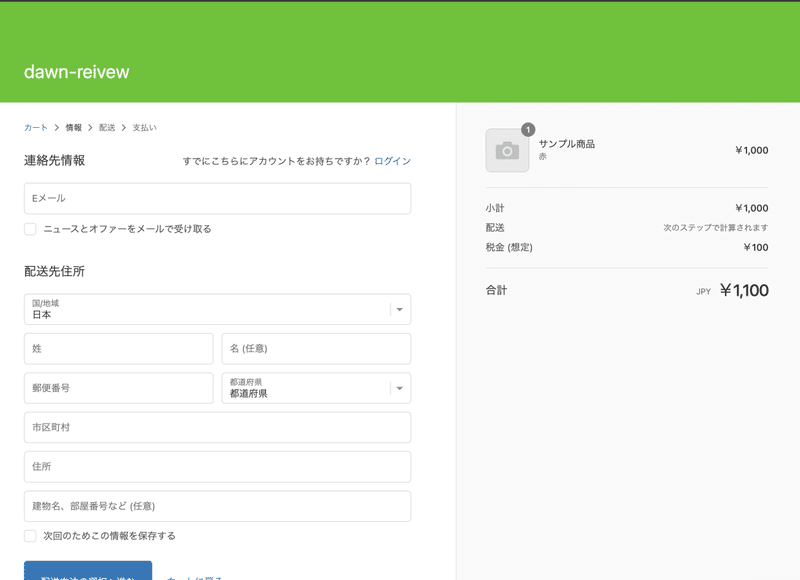
Task: Focus the 市区町村 city field
Action: coord(217,427)
